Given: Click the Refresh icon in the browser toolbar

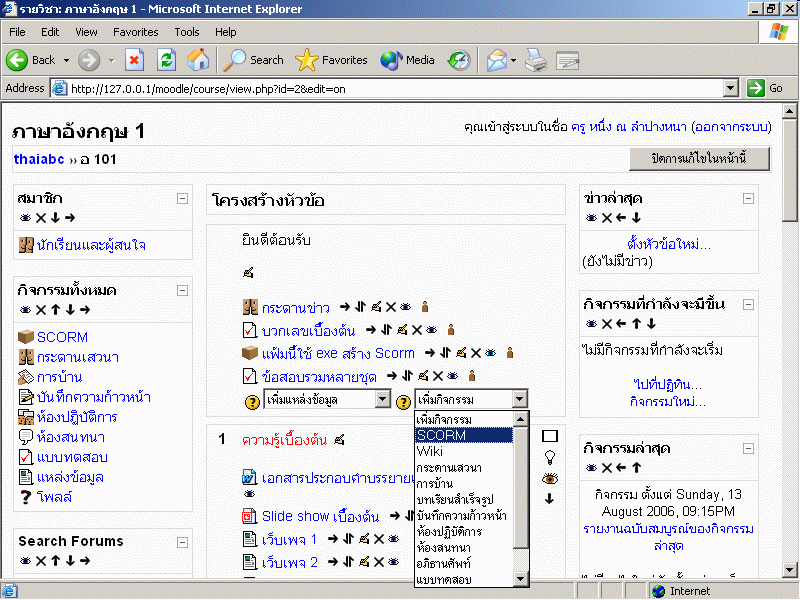Looking at the screenshot, I should 166,60.
